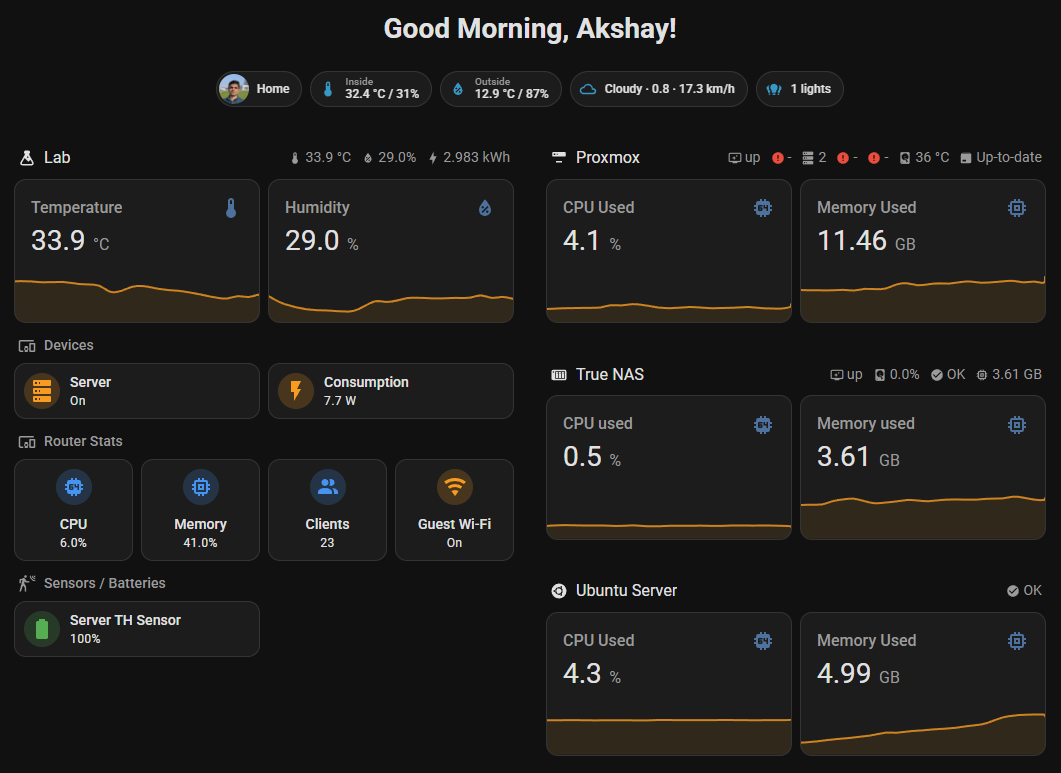Click the temperature icon next to 36 °C Proxmox stat
The image size is (1061, 773).
point(905,157)
